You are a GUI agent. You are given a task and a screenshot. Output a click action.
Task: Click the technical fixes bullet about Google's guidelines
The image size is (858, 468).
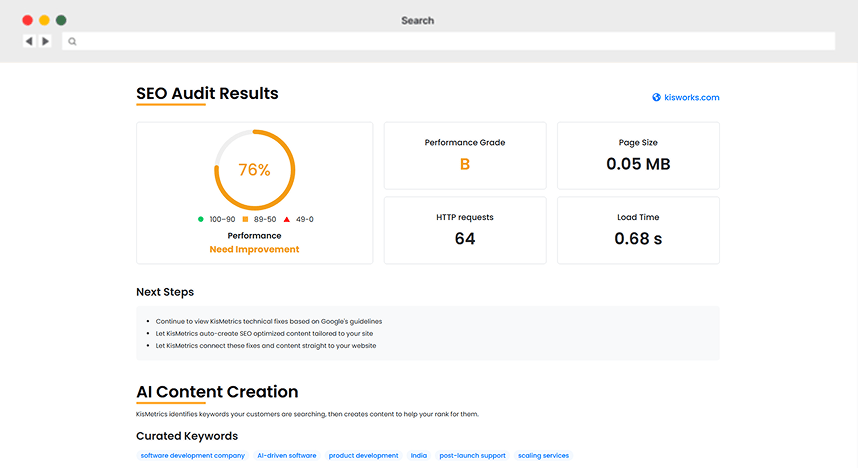pos(269,321)
